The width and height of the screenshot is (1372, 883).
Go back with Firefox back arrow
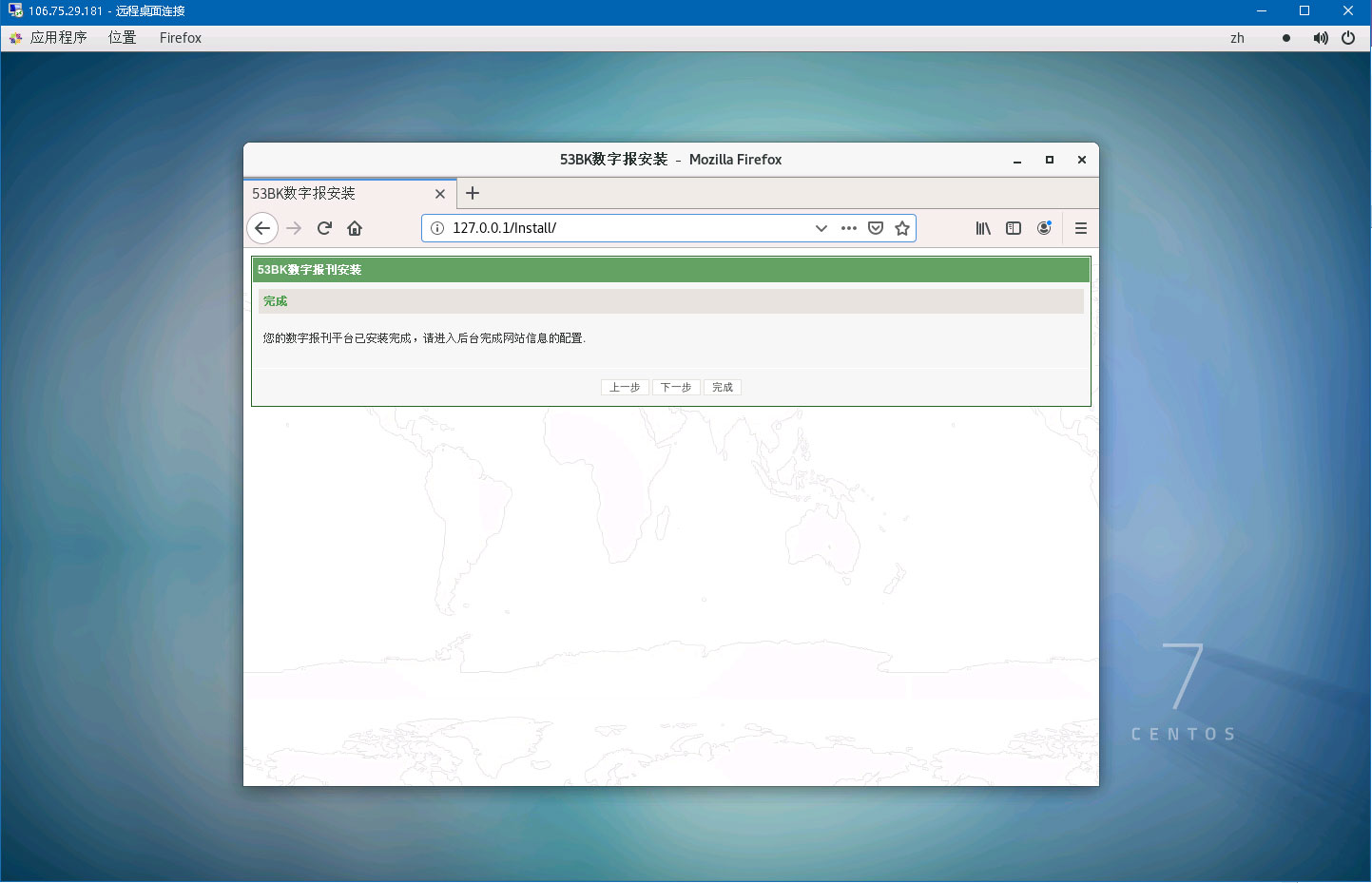click(262, 228)
